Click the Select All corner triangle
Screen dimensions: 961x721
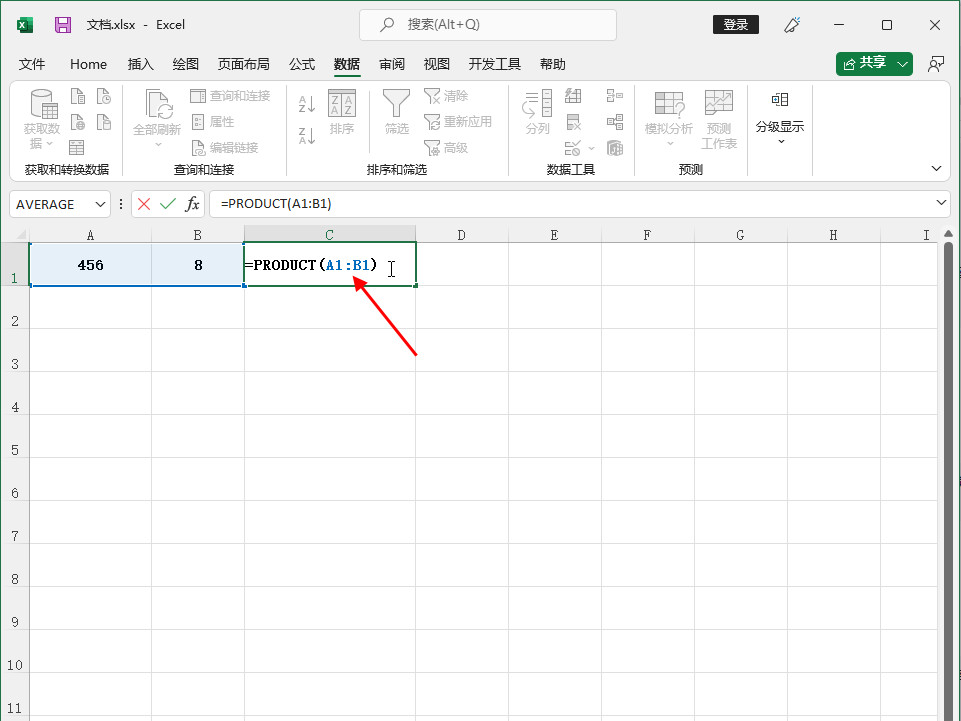(20, 235)
